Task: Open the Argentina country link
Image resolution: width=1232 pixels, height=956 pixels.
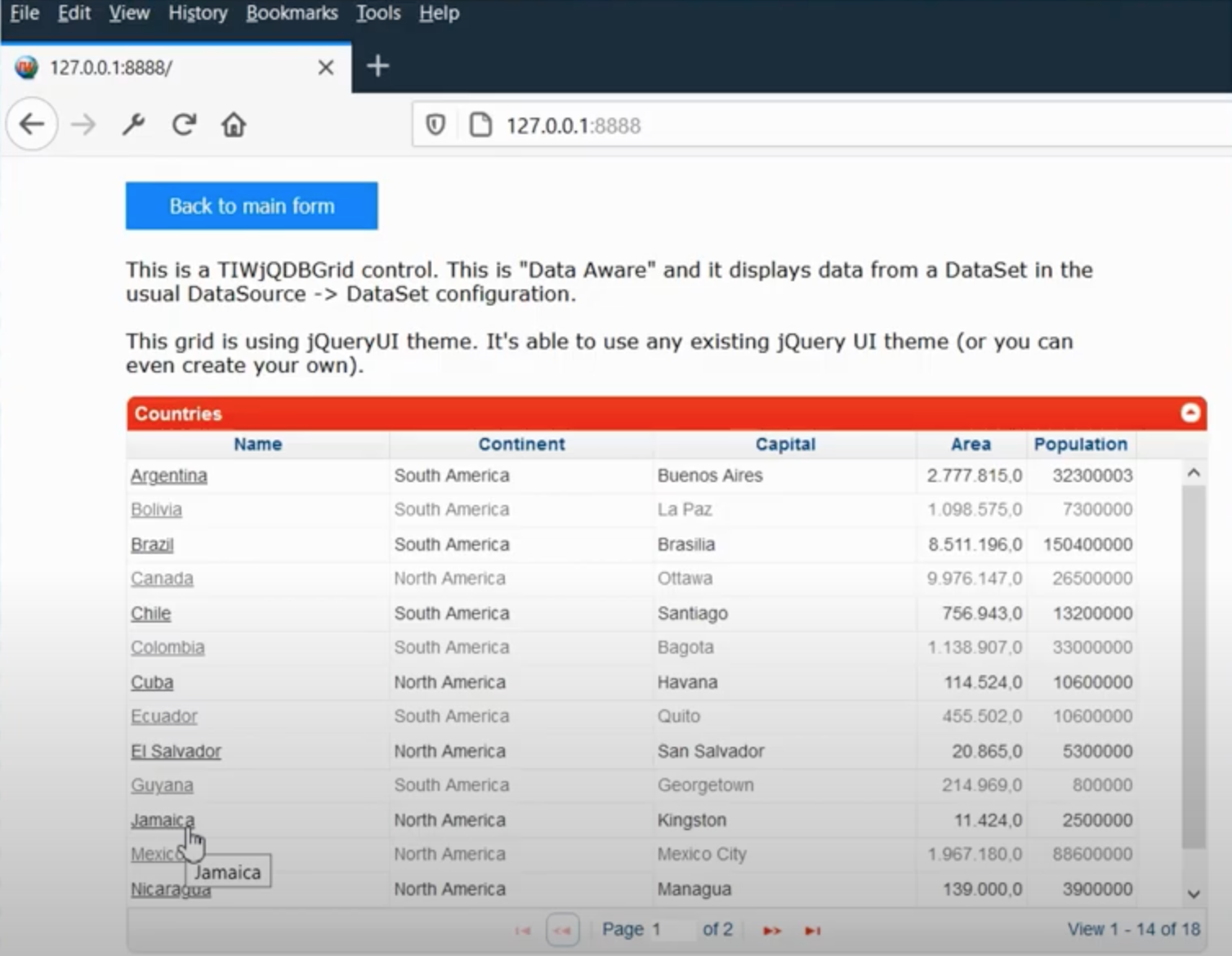Action: pos(169,476)
